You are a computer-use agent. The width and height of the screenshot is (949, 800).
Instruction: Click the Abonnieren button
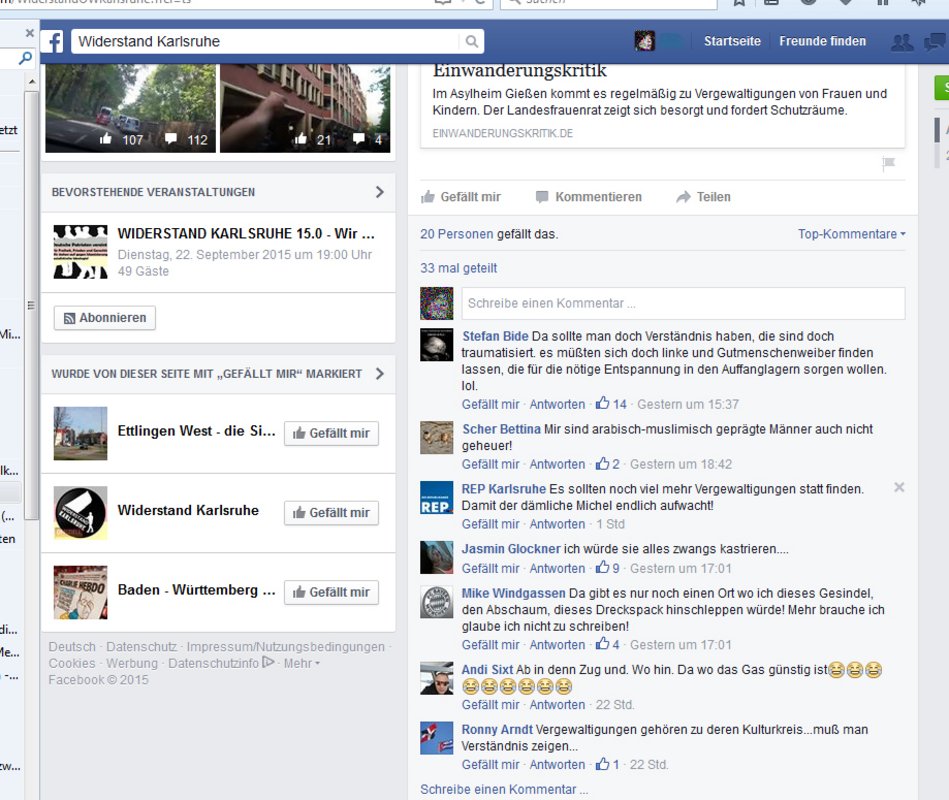coord(105,318)
